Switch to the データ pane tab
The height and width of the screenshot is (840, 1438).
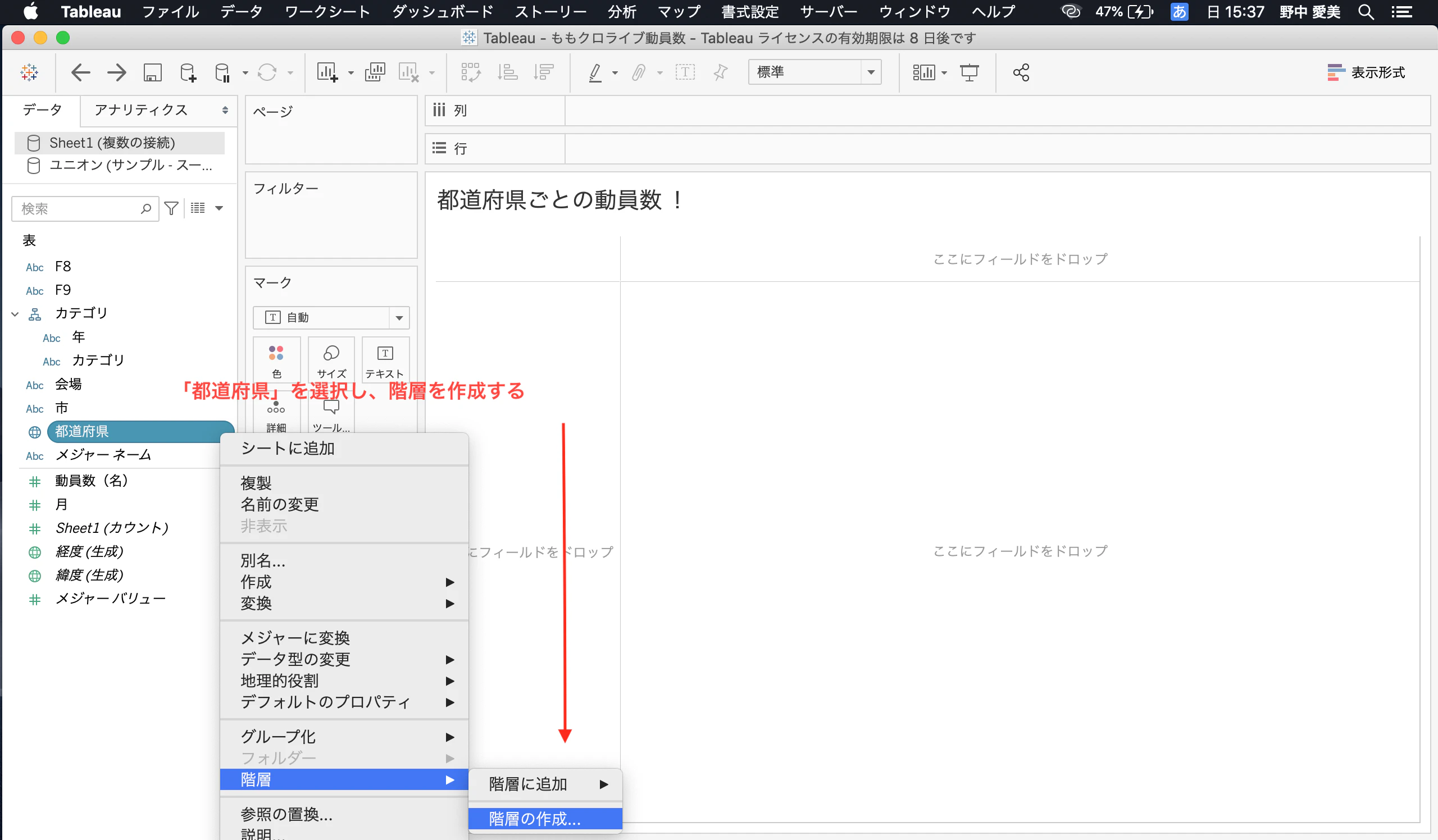[42, 109]
